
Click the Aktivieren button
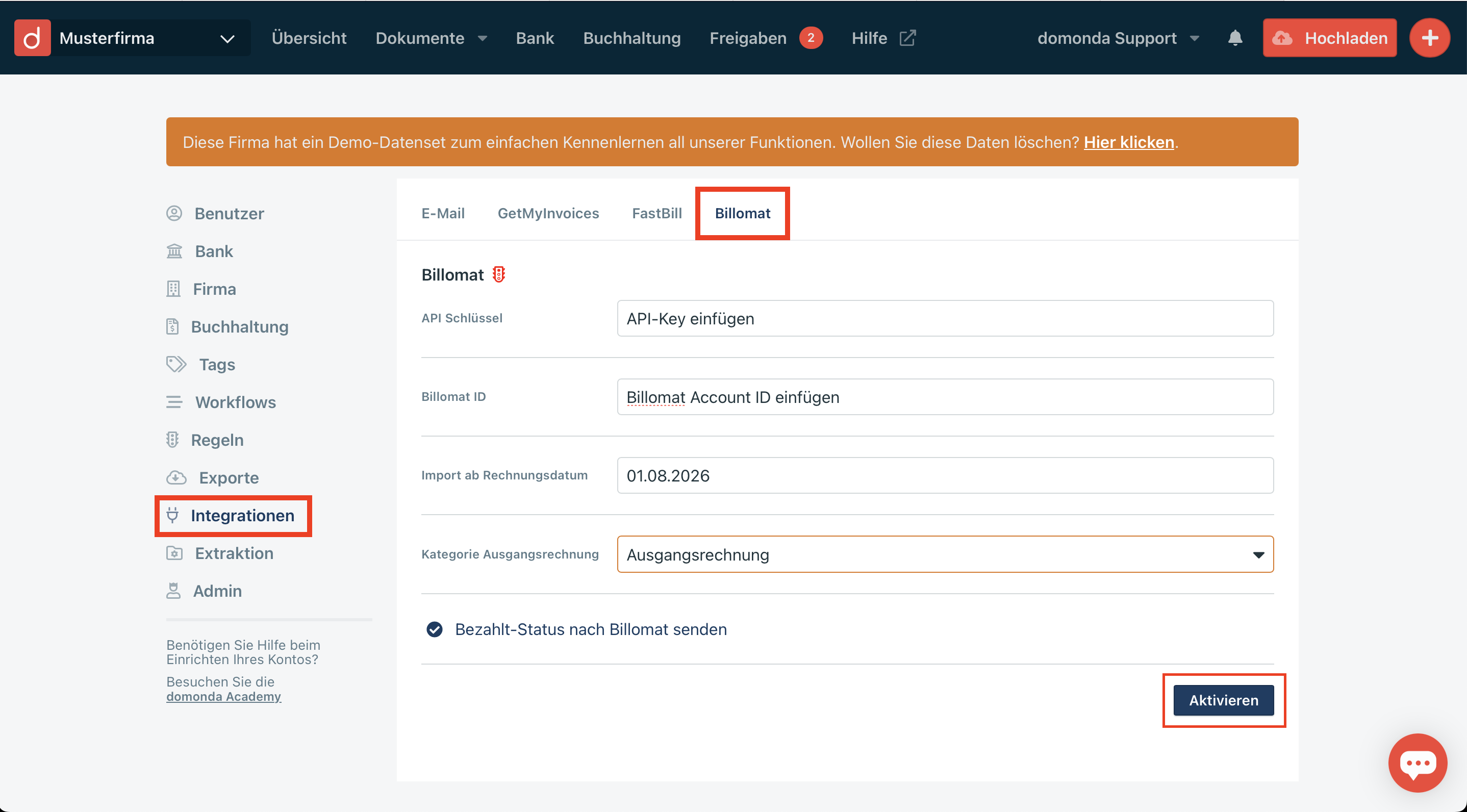click(1224, 700)
